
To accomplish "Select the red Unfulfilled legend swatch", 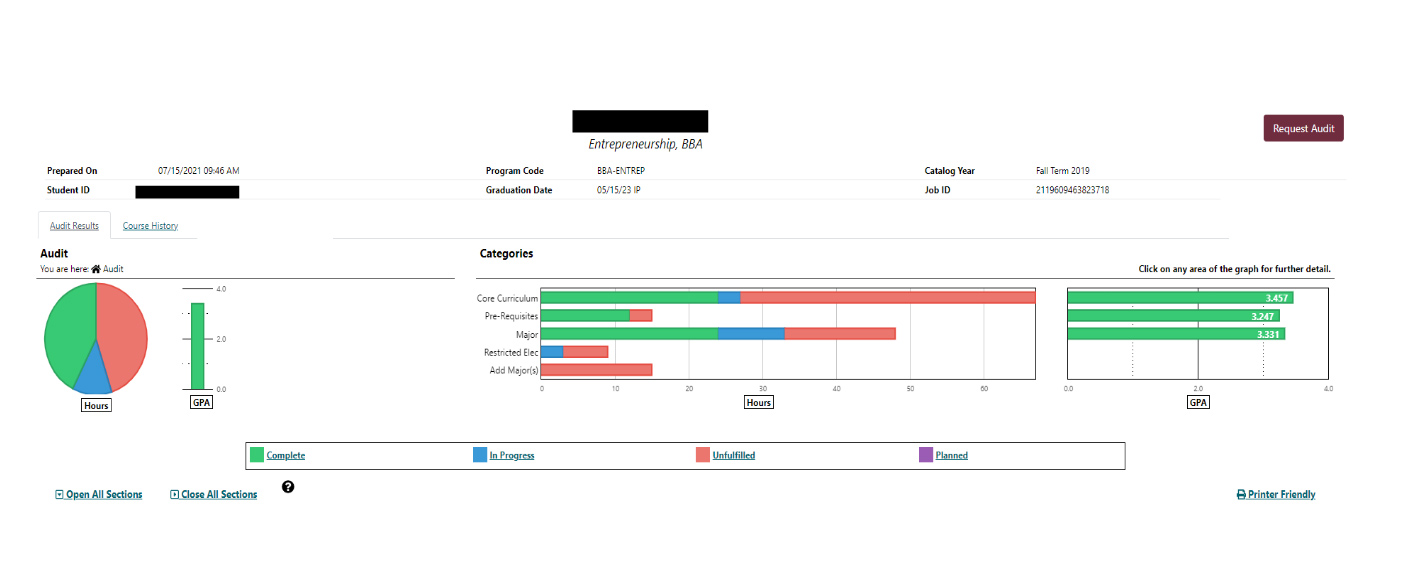I will coord(702,456).
